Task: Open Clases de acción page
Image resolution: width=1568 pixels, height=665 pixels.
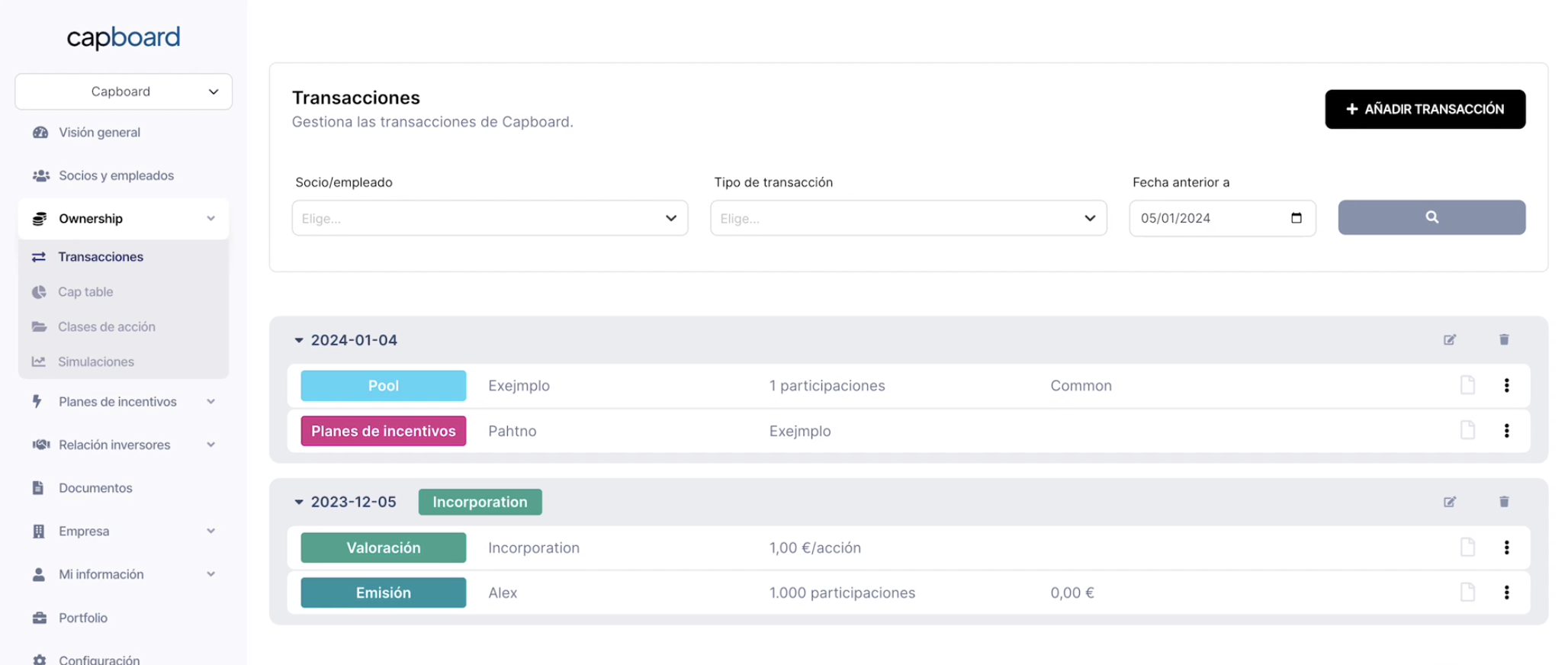Action: (x=107, y=326)
